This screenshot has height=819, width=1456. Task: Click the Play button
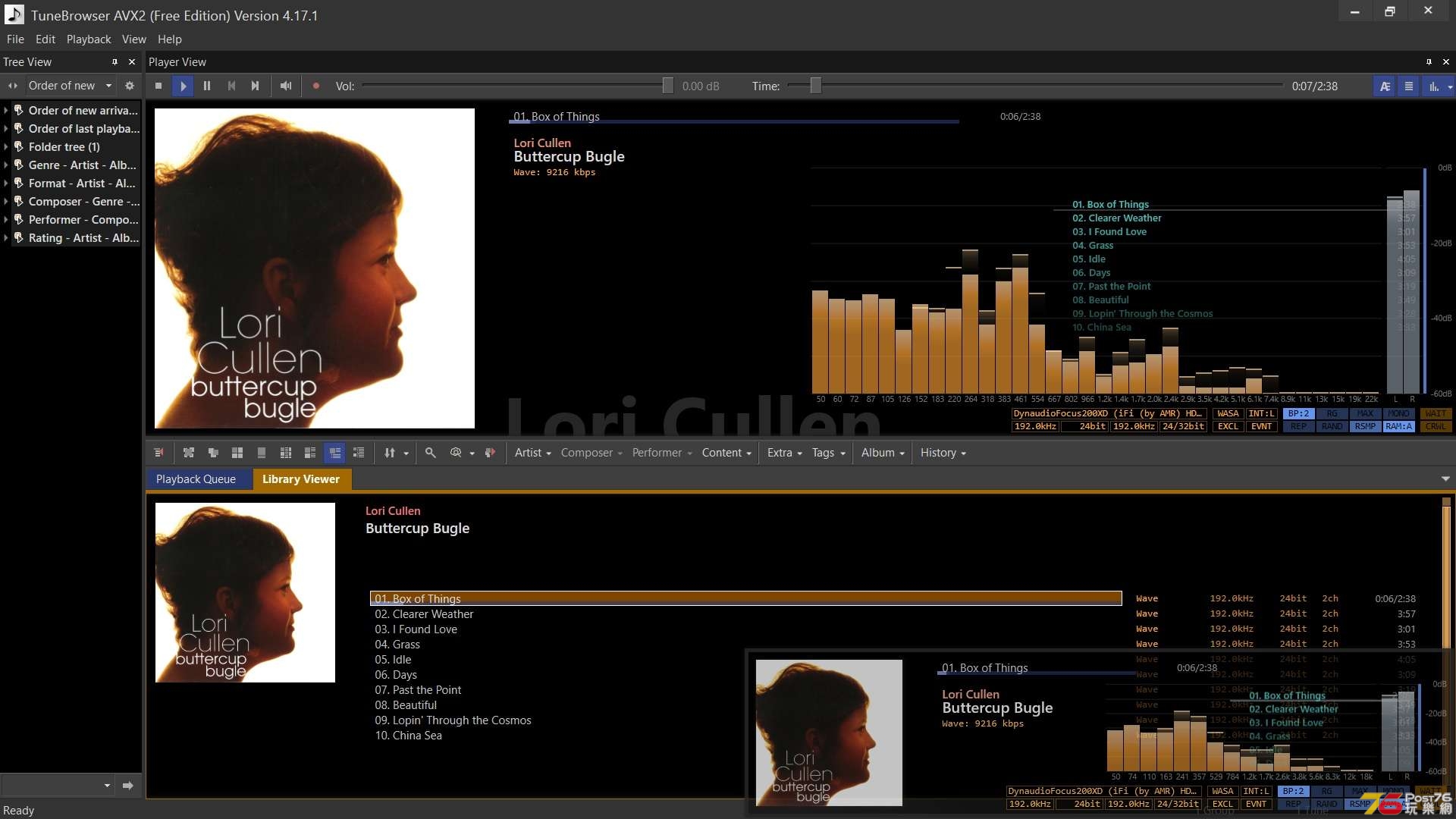click(x=183, y=86)
